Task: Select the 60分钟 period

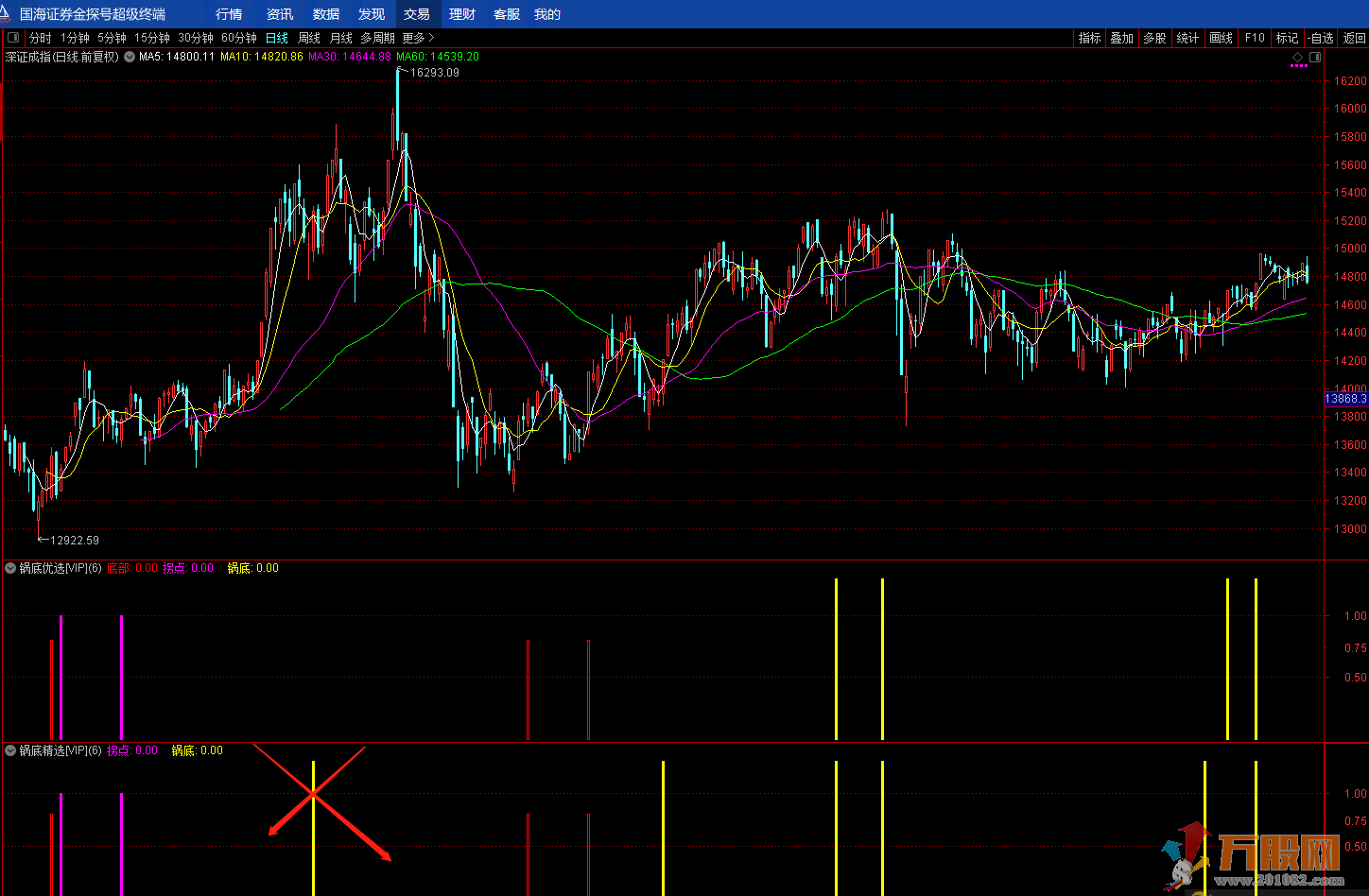Action: (239, 39)
